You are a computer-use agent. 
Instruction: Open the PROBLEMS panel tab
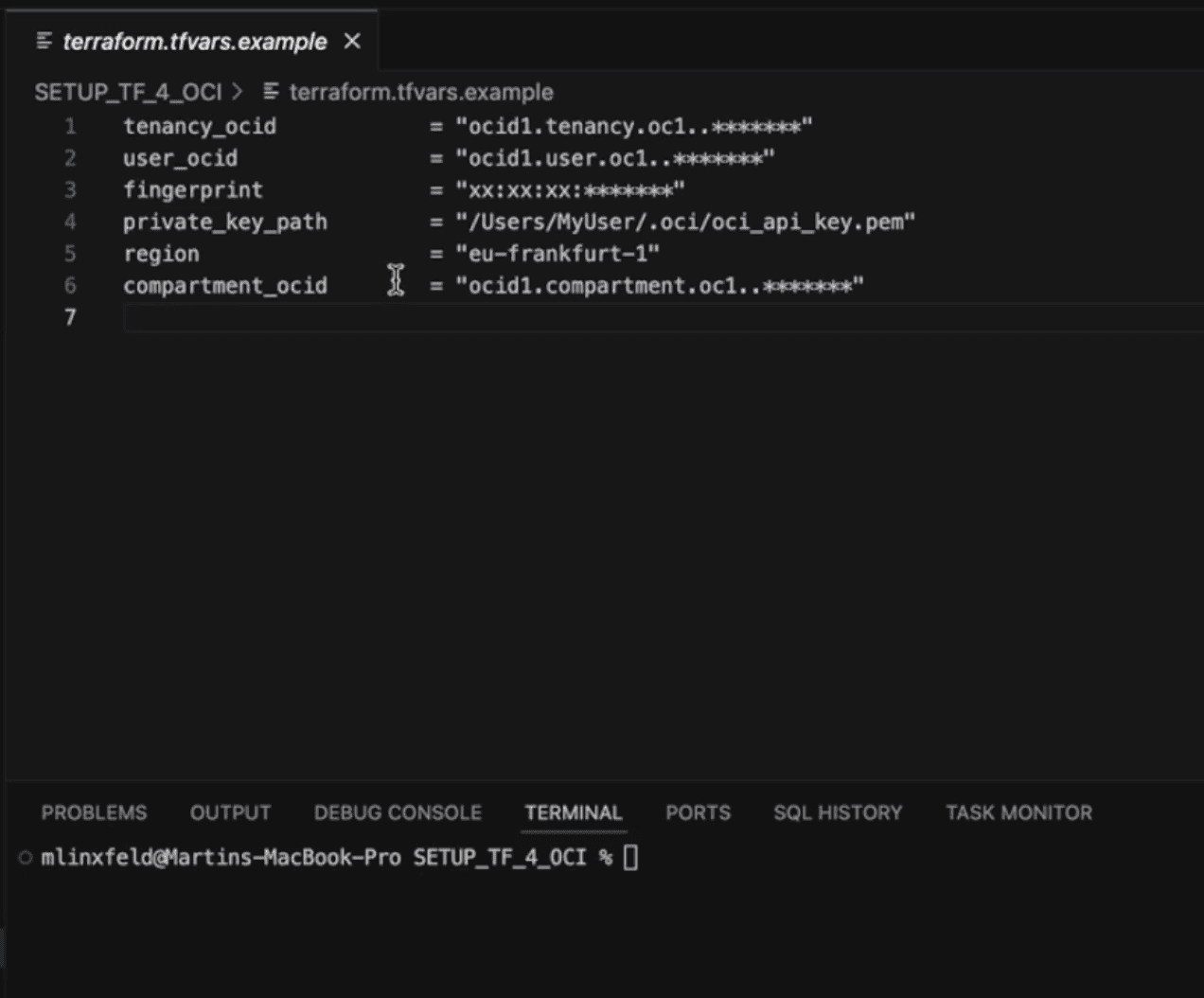94,812
